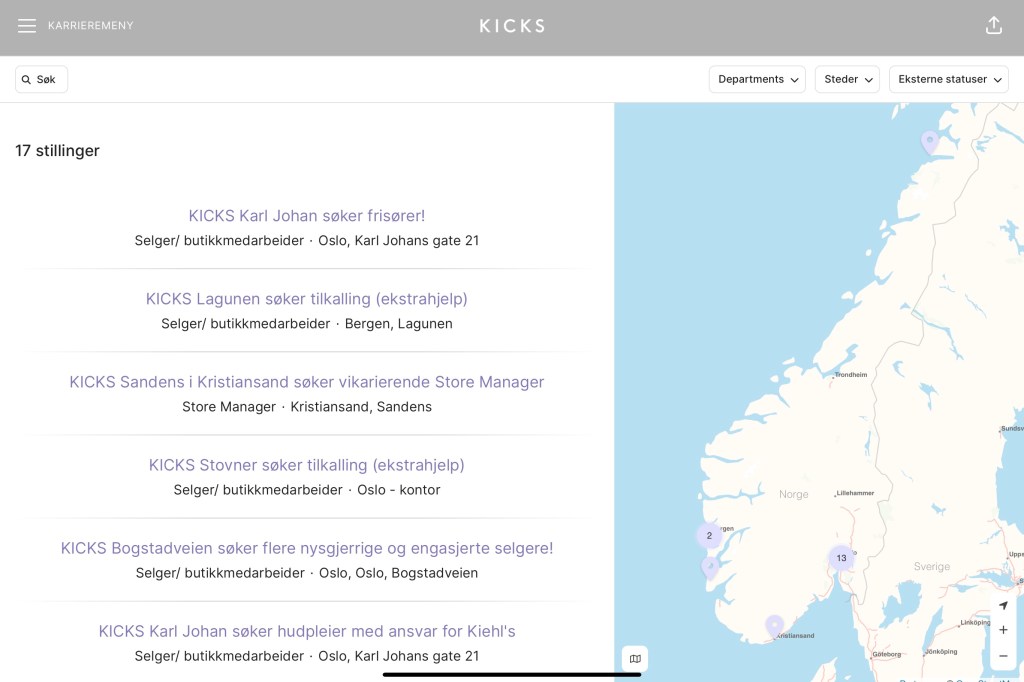Open the Steder filter dropdown
This screenshot has height=682, width=1024.
point(847,79)
